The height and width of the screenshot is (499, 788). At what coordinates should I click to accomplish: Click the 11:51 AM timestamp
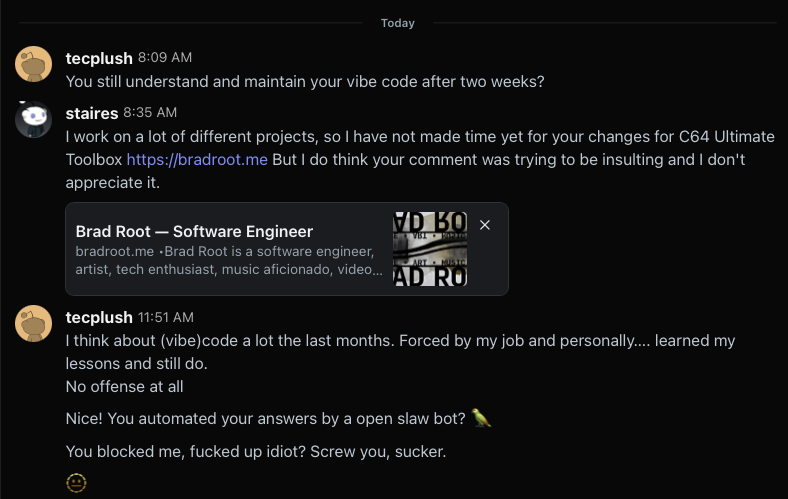(166, 317)
